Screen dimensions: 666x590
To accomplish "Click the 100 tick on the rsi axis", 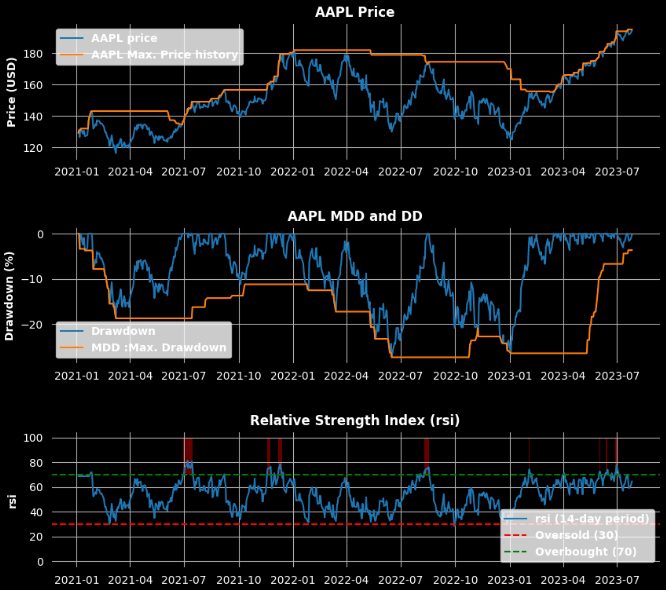I will (33, 438).
